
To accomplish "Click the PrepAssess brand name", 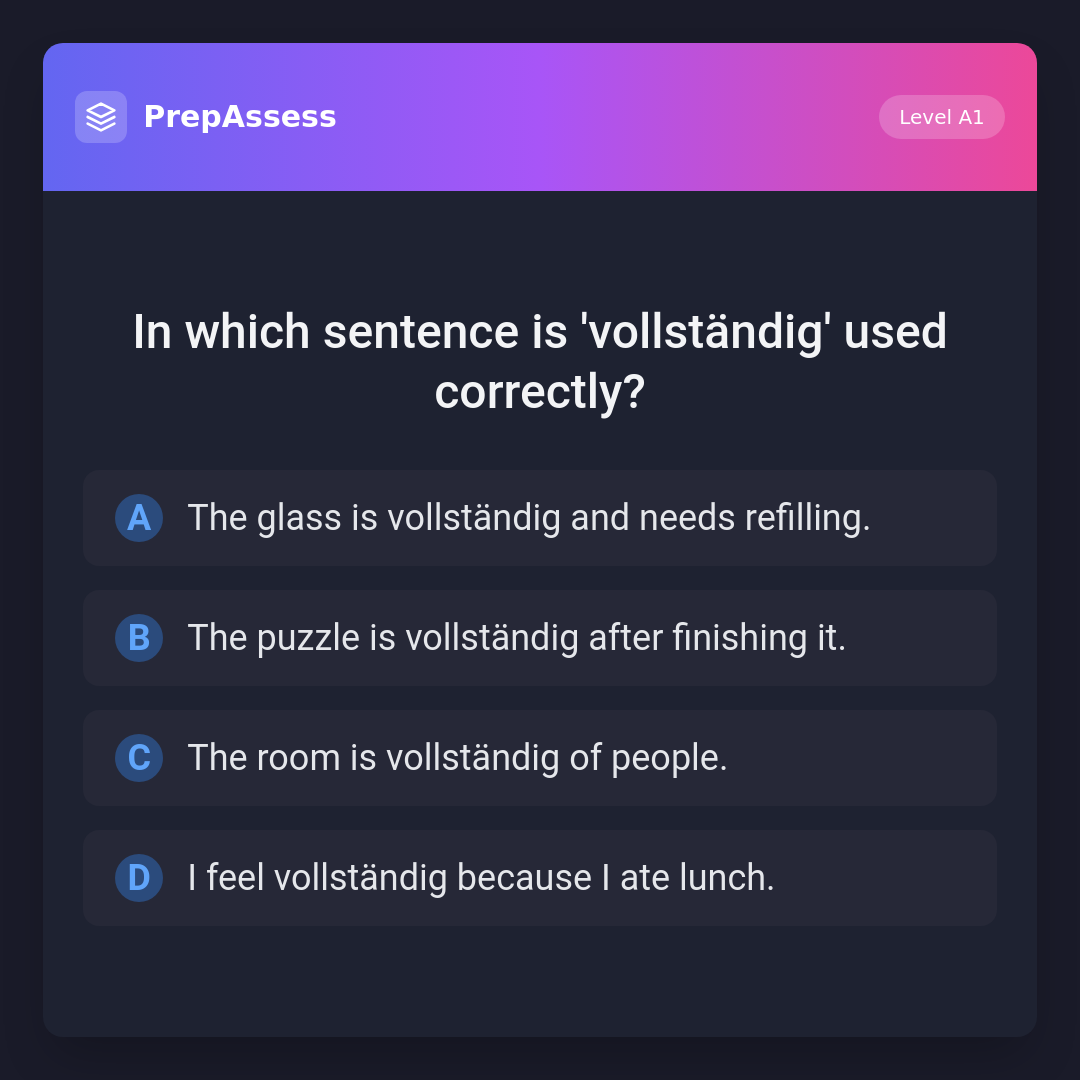I will 240,117.
